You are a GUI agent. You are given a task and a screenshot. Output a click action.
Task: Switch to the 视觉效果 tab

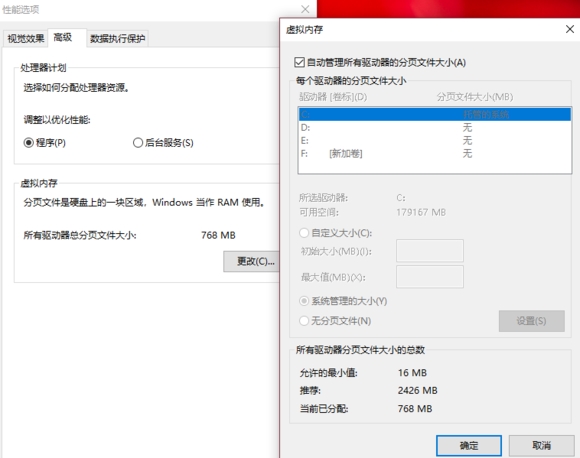26,38
